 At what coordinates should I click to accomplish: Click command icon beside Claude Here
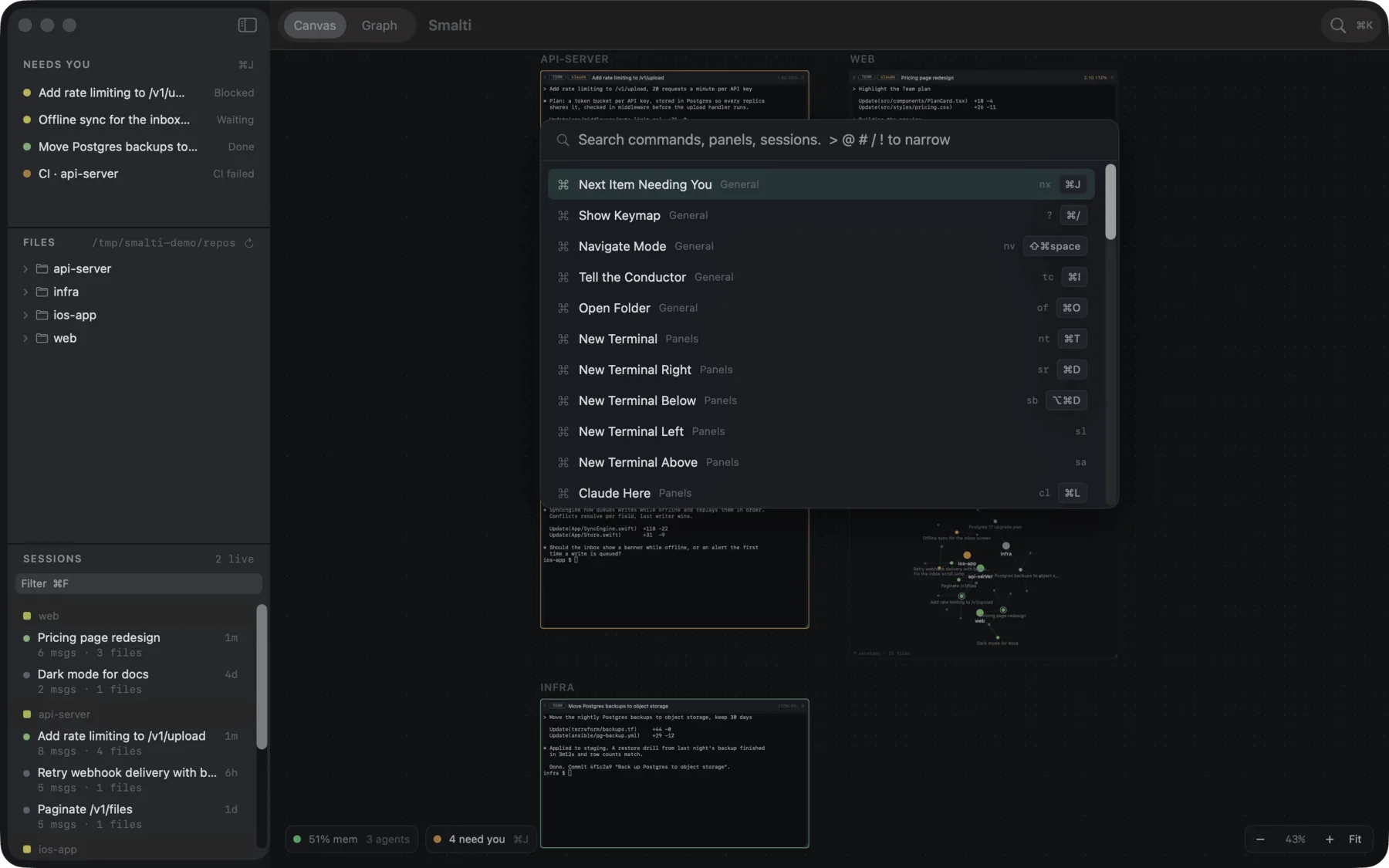563,493
